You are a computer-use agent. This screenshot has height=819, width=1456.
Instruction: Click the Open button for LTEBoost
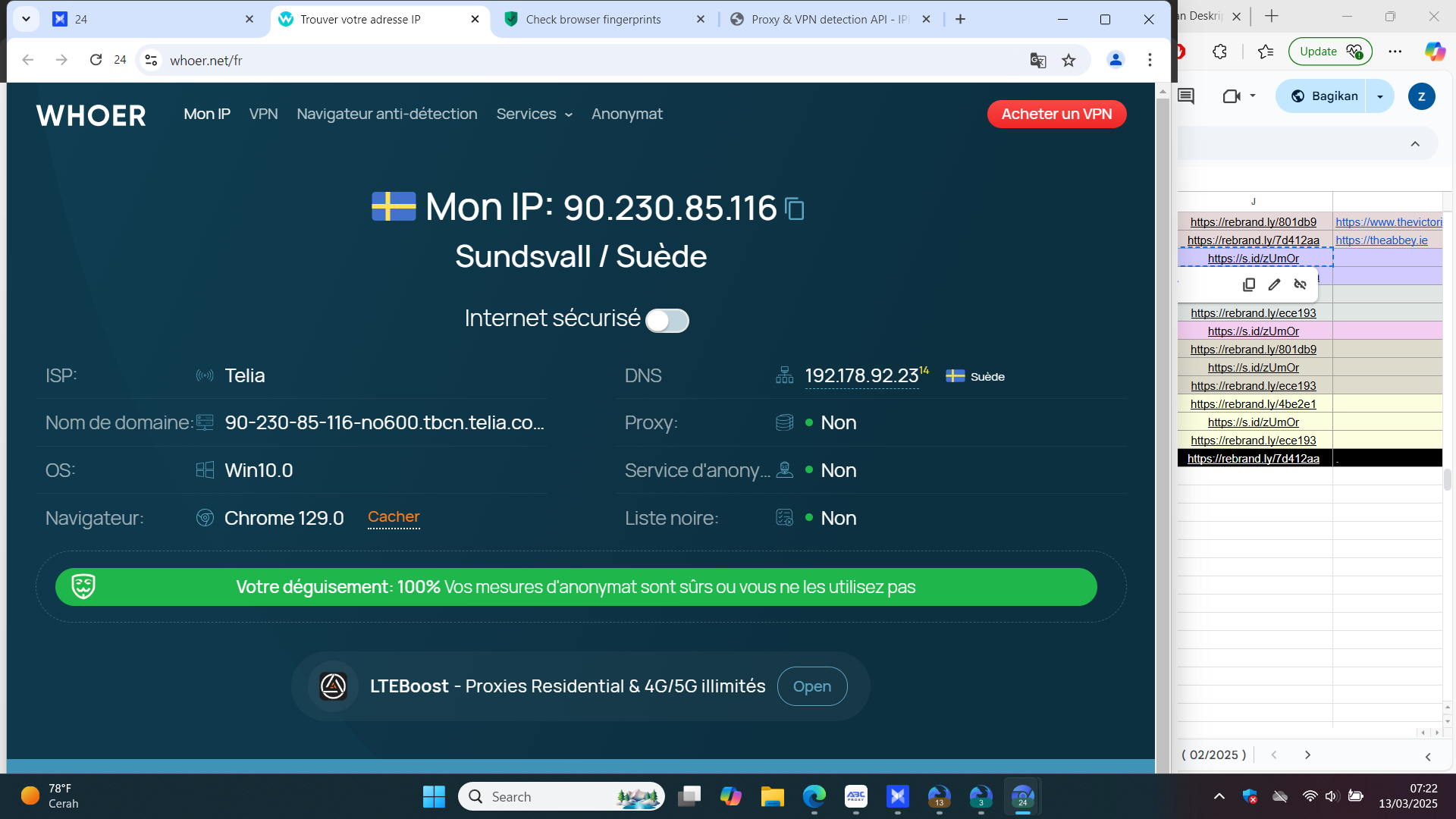click(812, 686)
